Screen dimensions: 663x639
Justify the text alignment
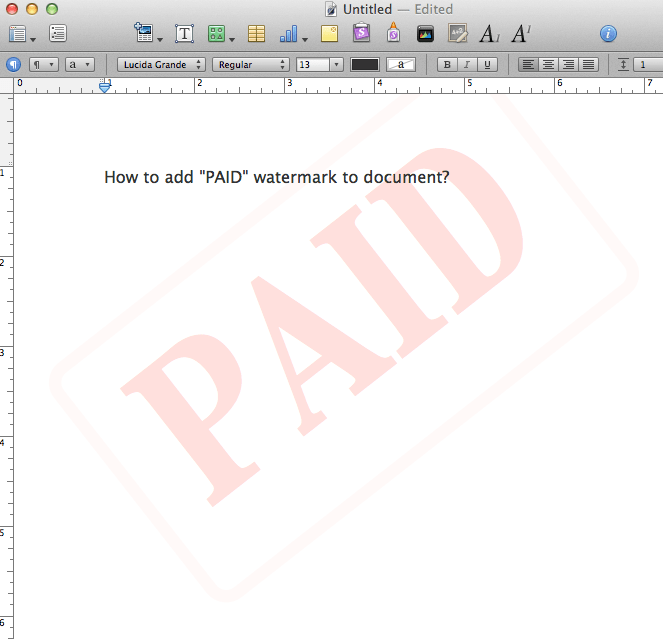[x=589, y=65]
